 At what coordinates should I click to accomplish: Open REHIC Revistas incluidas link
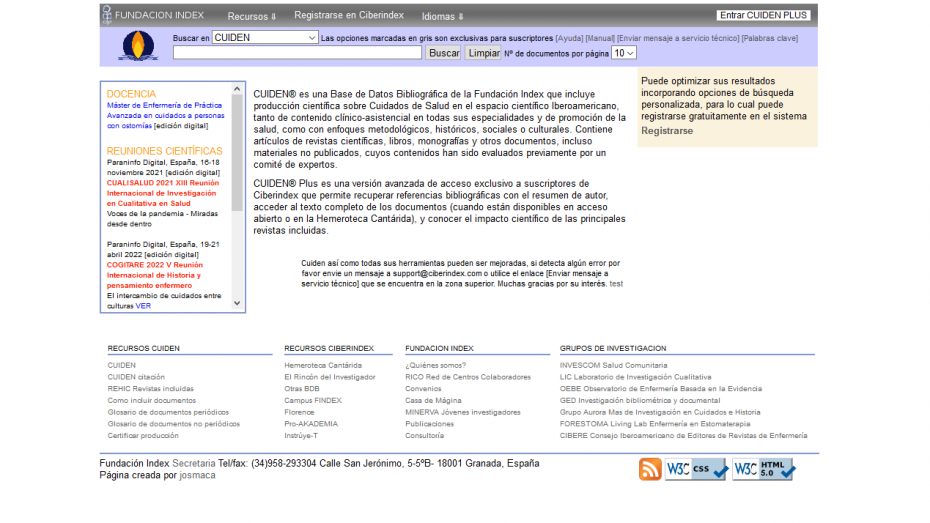click(x=151, y=389)
